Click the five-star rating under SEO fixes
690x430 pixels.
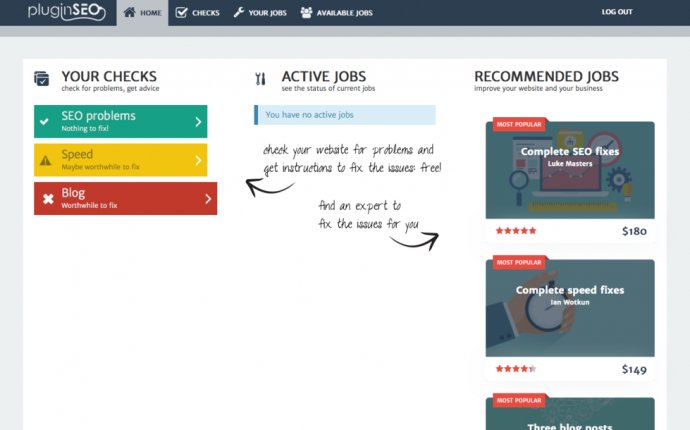pyautogui.click(x=516, y=231)
